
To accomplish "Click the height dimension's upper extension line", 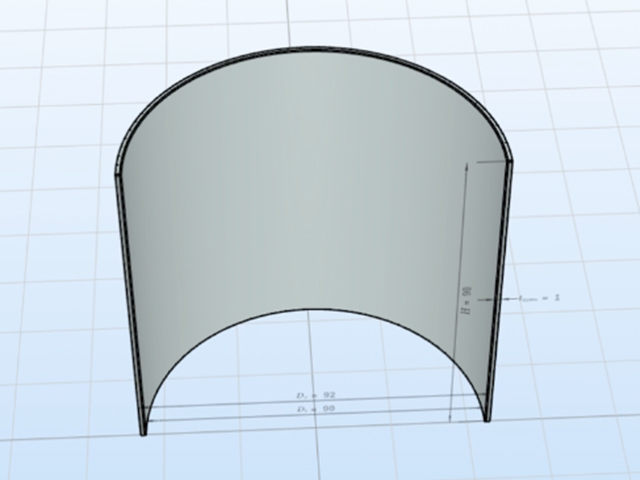I will 492,162.
